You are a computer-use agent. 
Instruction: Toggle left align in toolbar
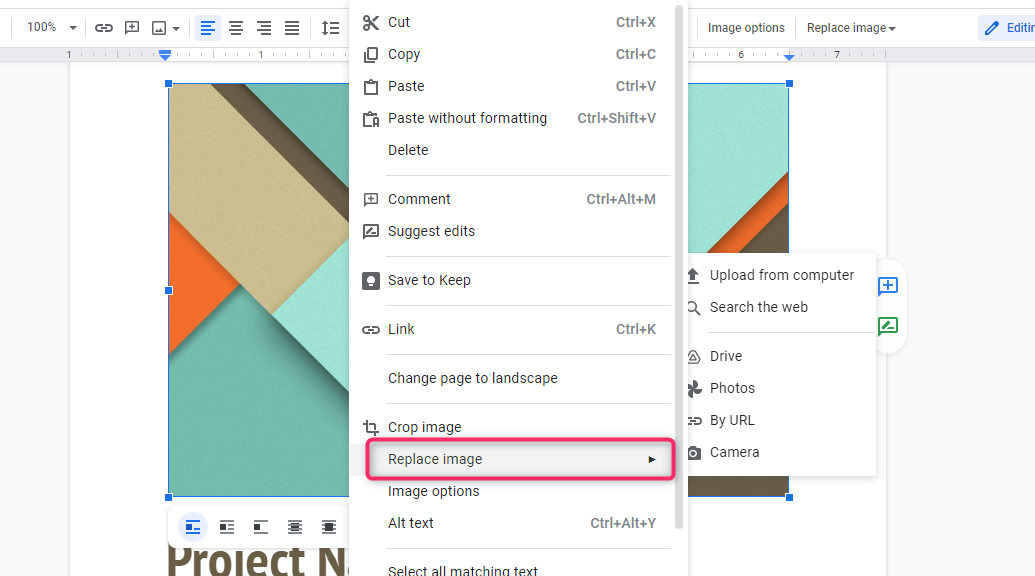pyautogui.click(x=208, y=28)
